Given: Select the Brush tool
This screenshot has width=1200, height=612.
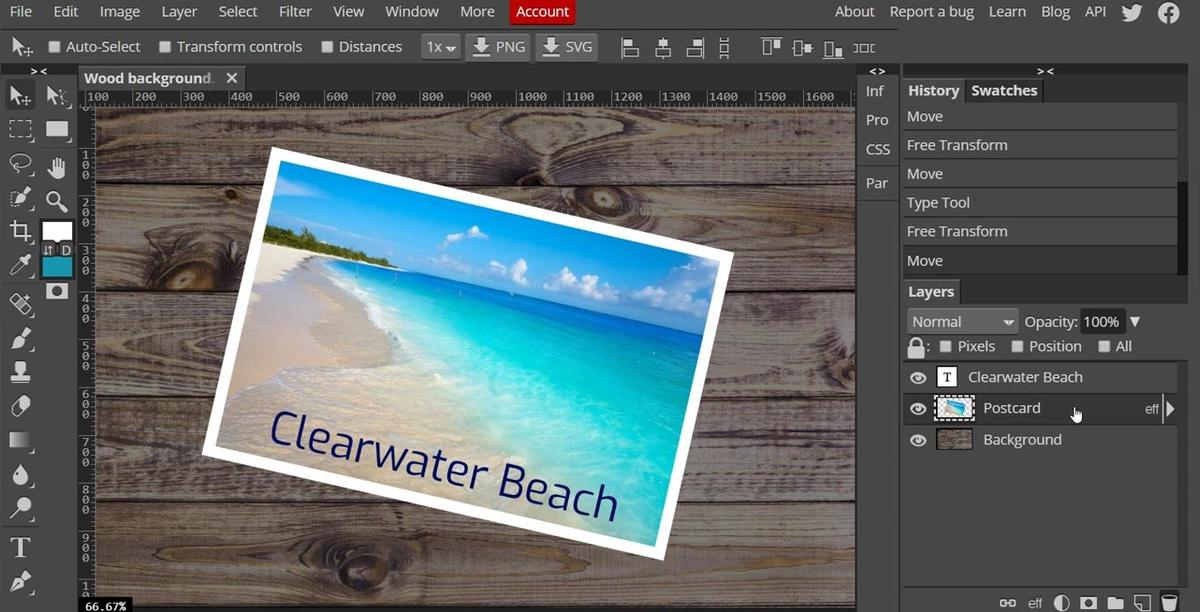Looking at the screenshot, I should [20, 338].
